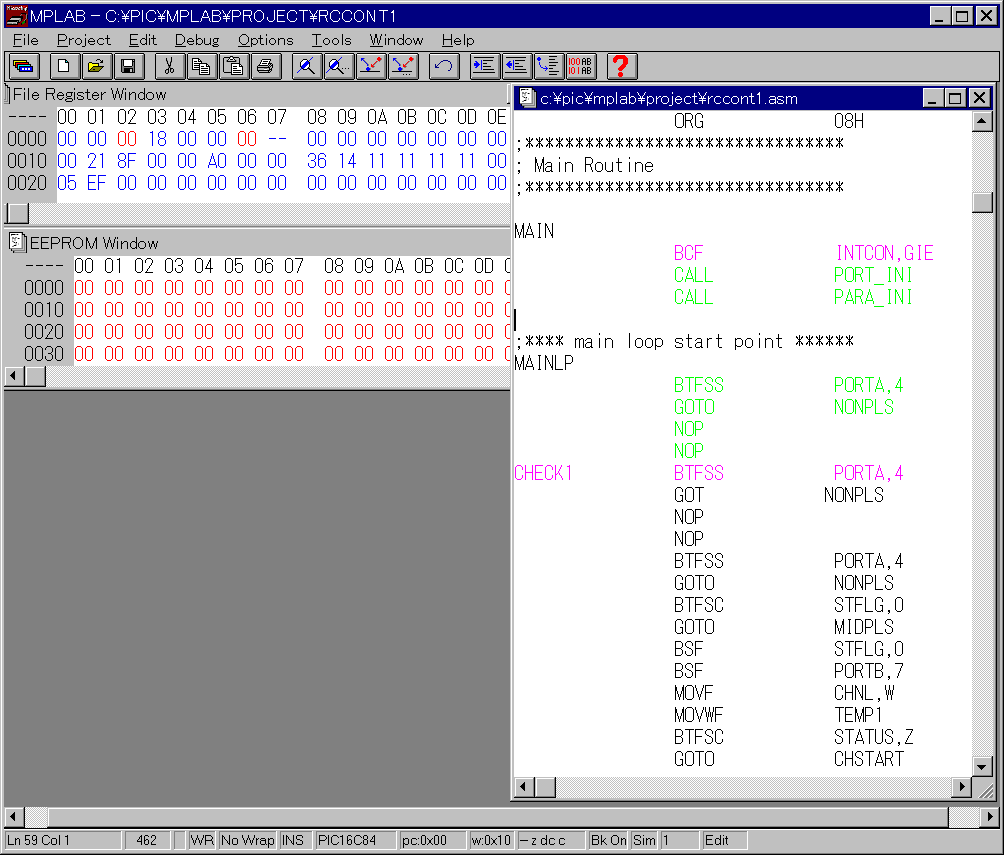Click the asm editor scroll down arrow

click(x=982, y=766)
